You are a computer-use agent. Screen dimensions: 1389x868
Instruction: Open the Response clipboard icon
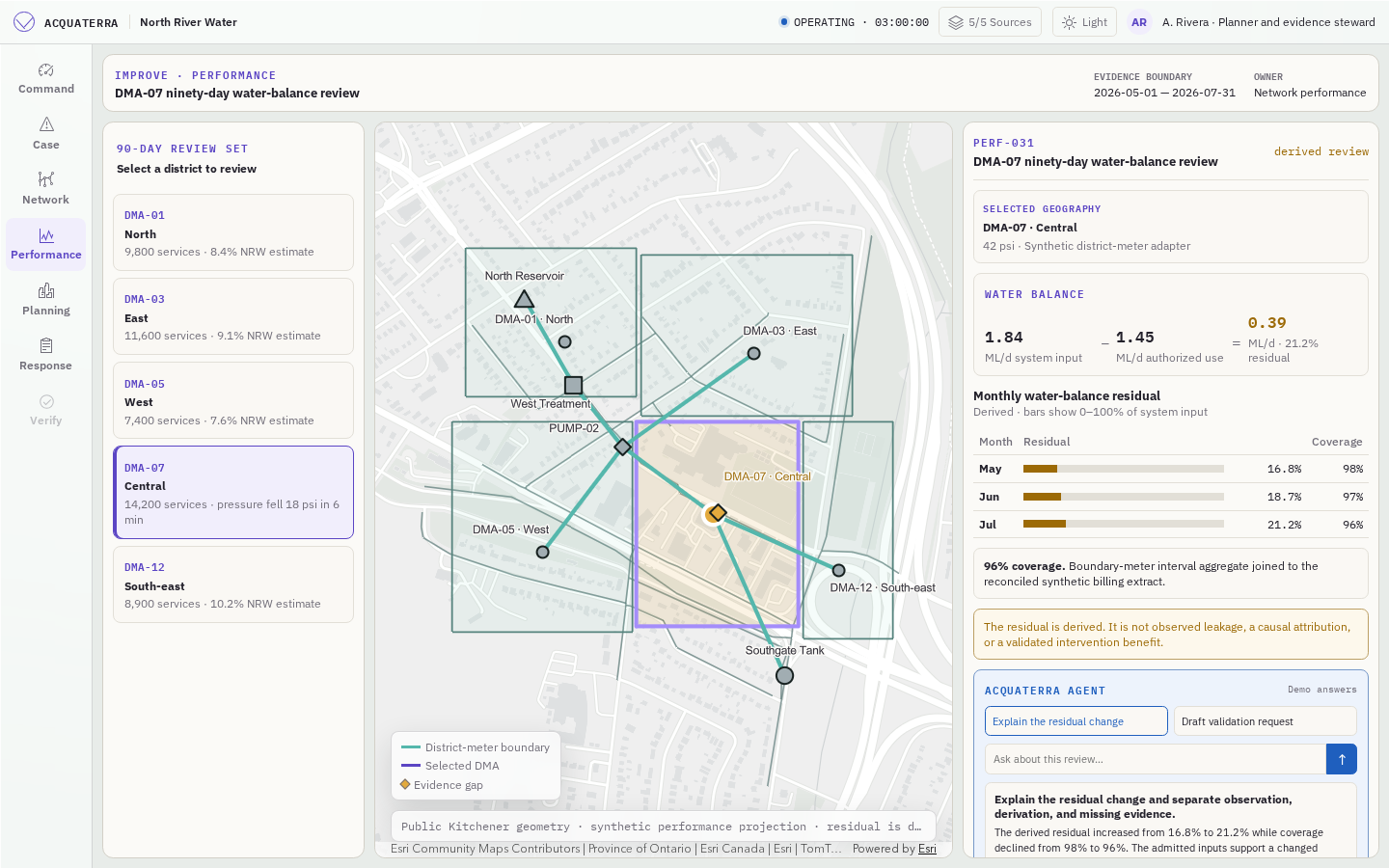pos(46,345)
